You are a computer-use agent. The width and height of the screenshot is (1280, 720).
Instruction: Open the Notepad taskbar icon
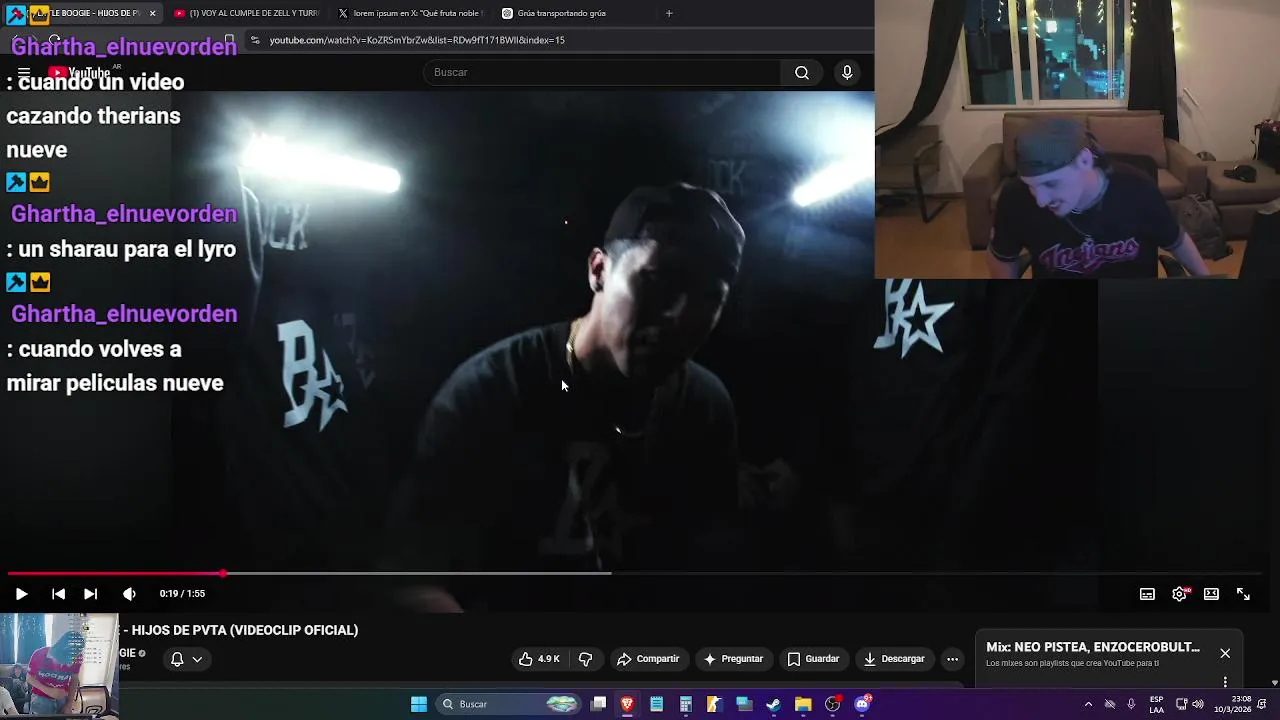(656, 704)
